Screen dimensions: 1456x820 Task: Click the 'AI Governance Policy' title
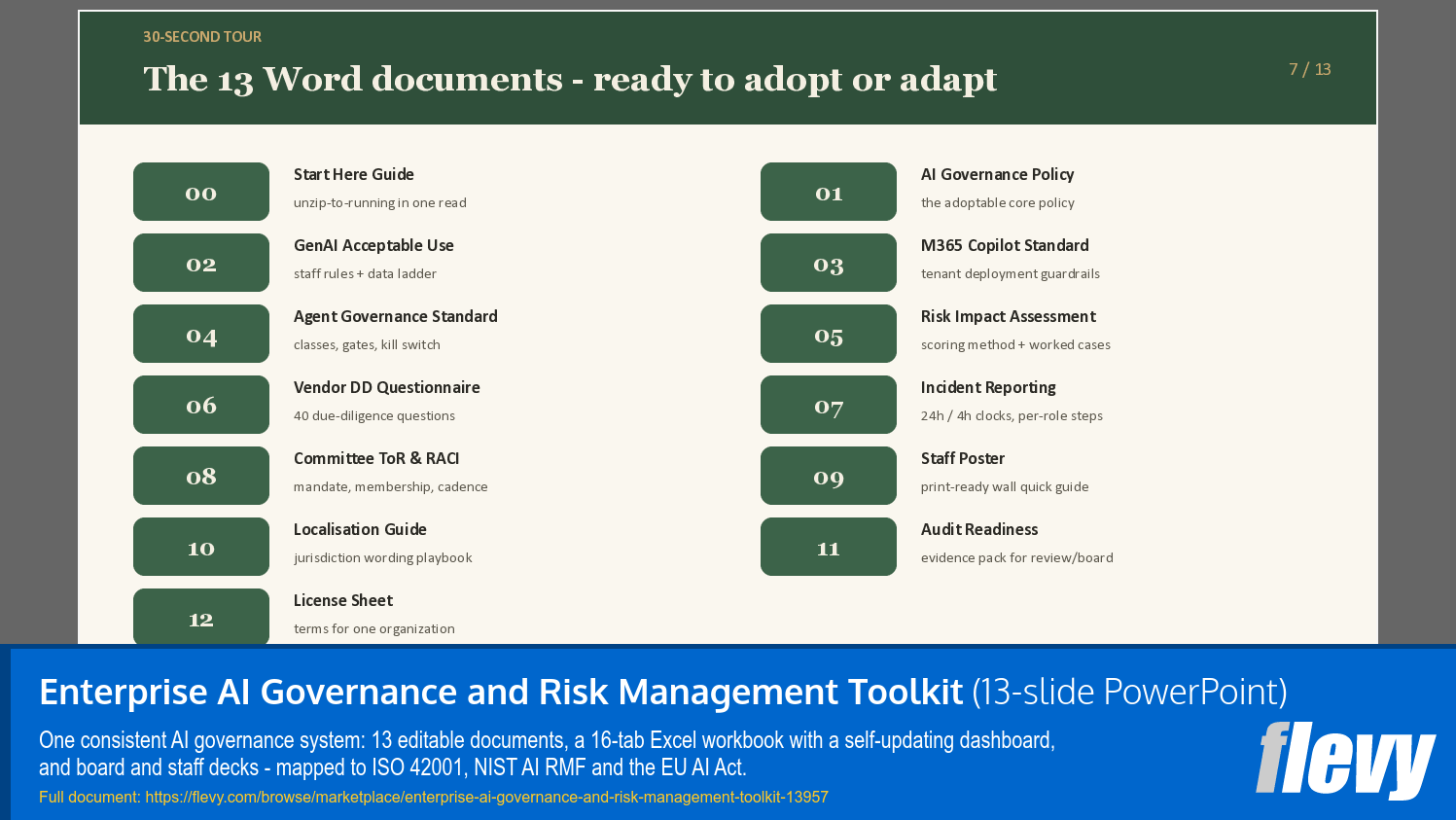pyautogui.click(x=998, y=174)
